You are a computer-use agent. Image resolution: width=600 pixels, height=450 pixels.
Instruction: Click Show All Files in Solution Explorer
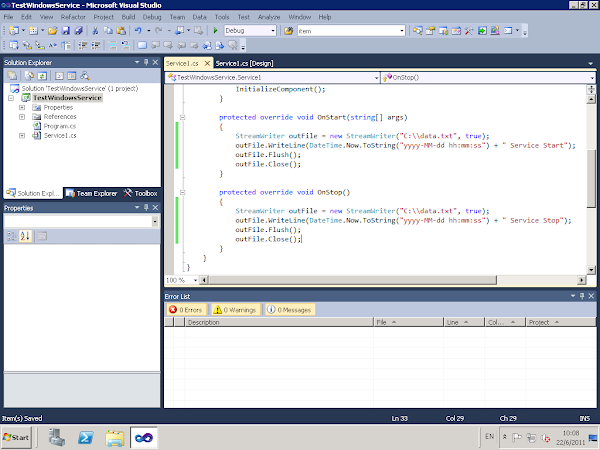tap(29, 76)
